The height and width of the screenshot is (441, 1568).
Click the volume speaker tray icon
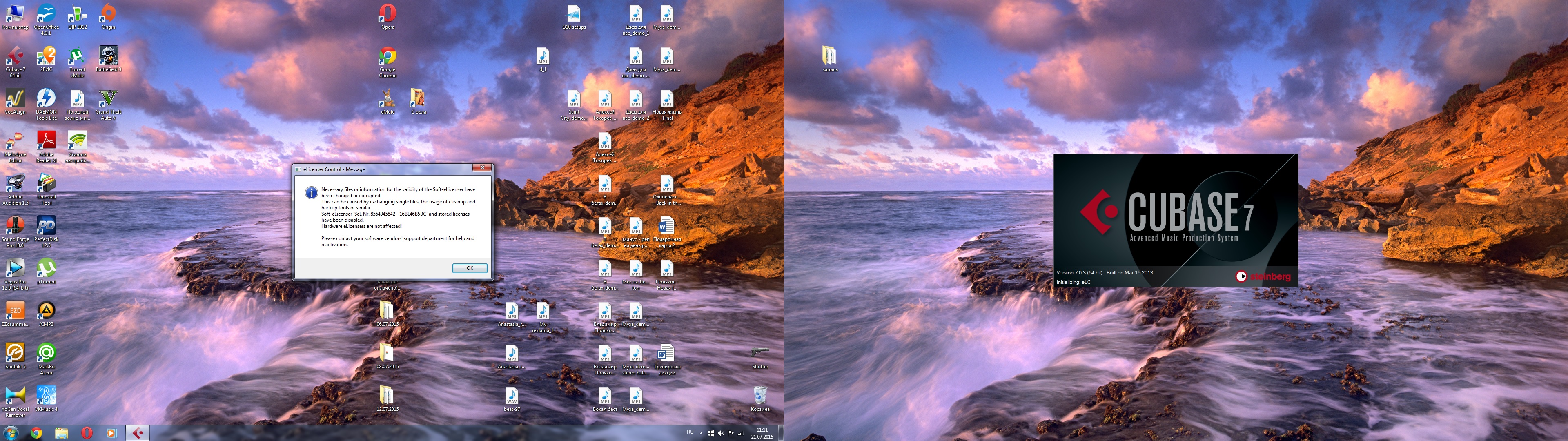[721, 433]
